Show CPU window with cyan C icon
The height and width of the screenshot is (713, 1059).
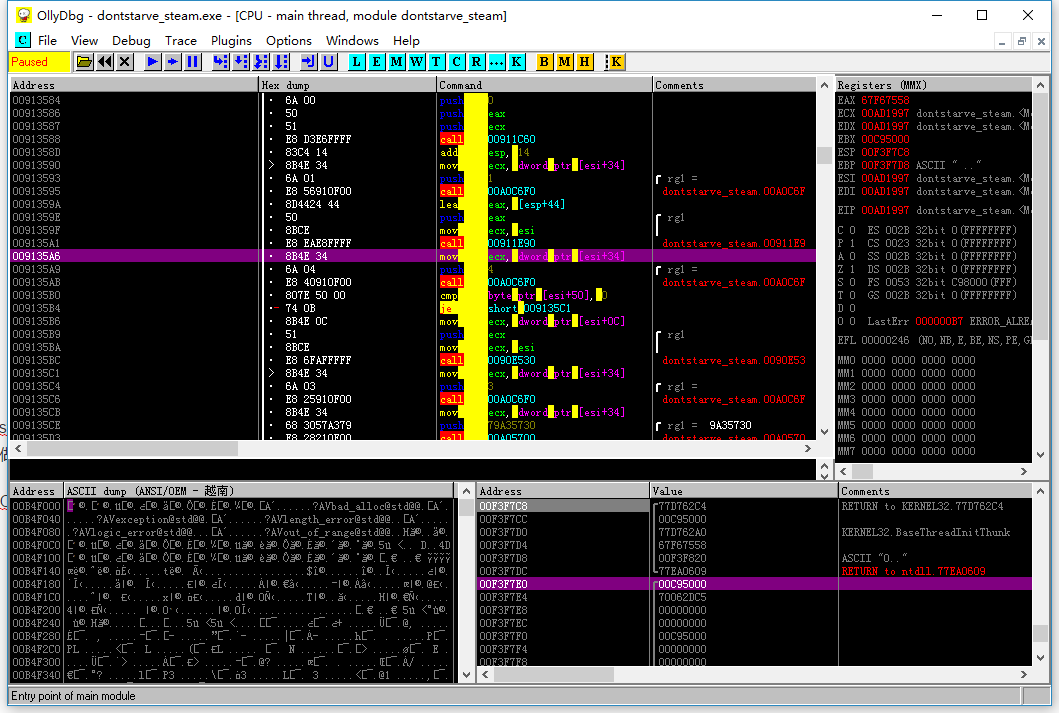click(x=457, y=62)
